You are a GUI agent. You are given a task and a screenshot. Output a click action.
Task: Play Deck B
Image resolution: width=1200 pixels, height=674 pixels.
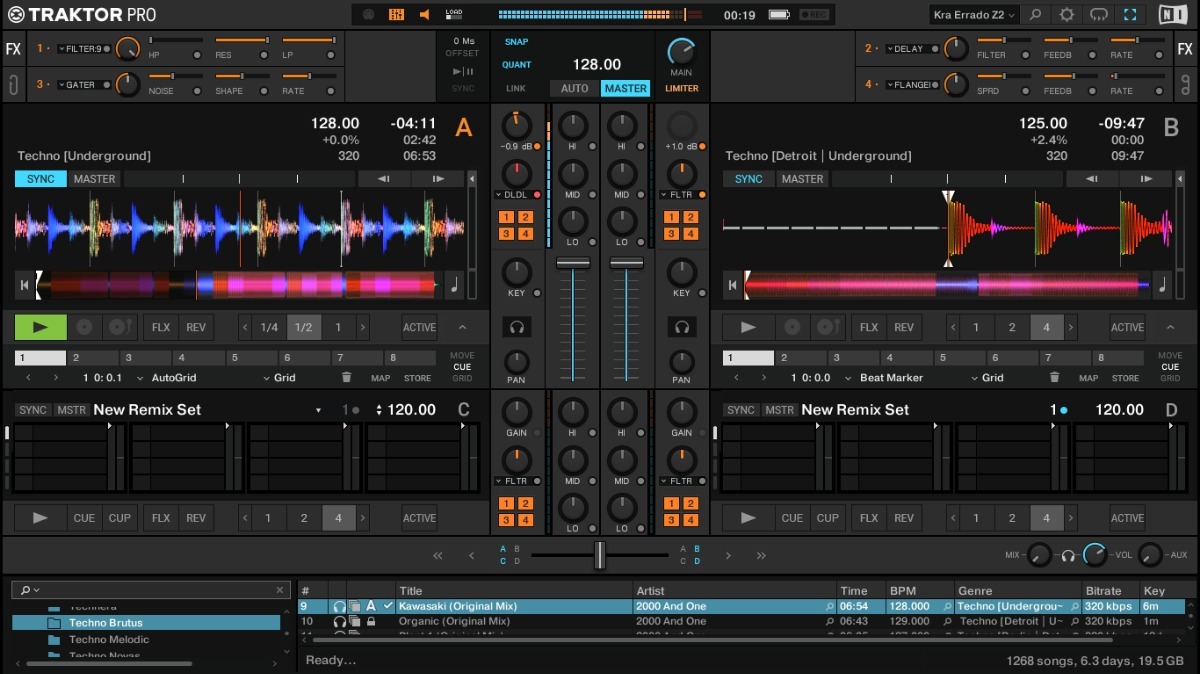pyautogui.click(x=748, y=327)
